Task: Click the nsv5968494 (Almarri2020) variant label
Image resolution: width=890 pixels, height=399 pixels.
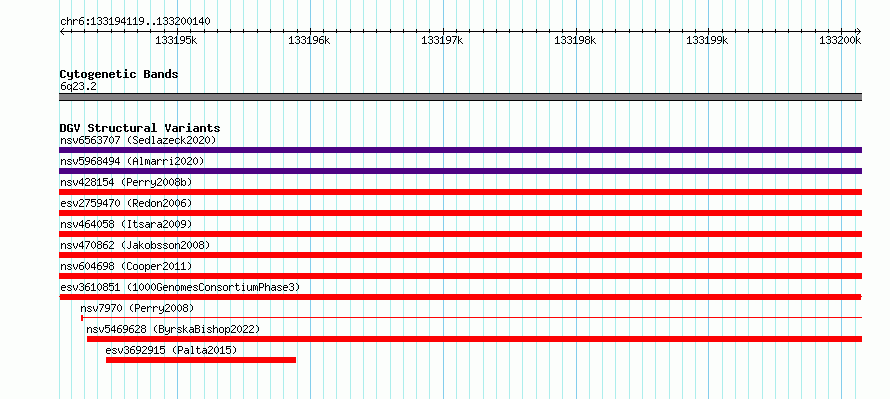Action: (132, 161)
